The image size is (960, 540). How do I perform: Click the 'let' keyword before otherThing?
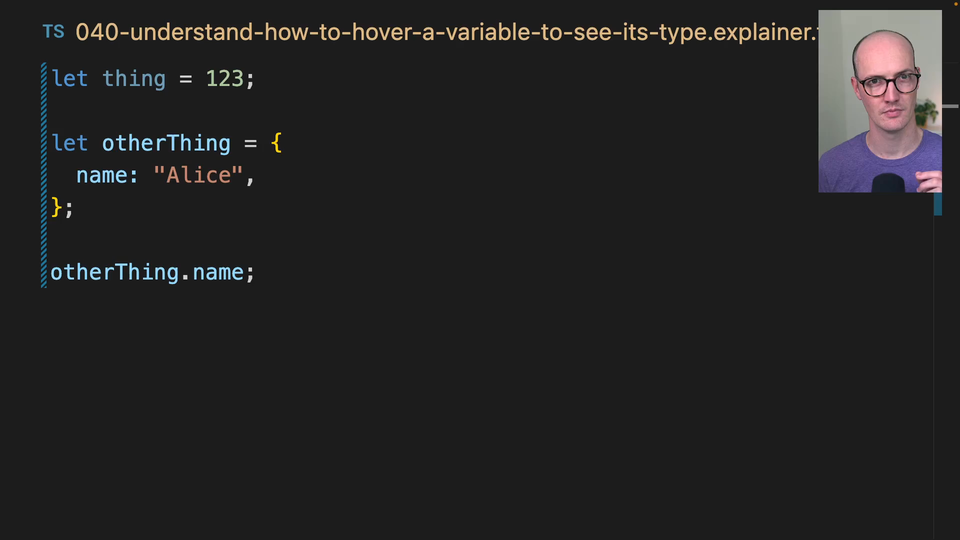pos(70,143)
